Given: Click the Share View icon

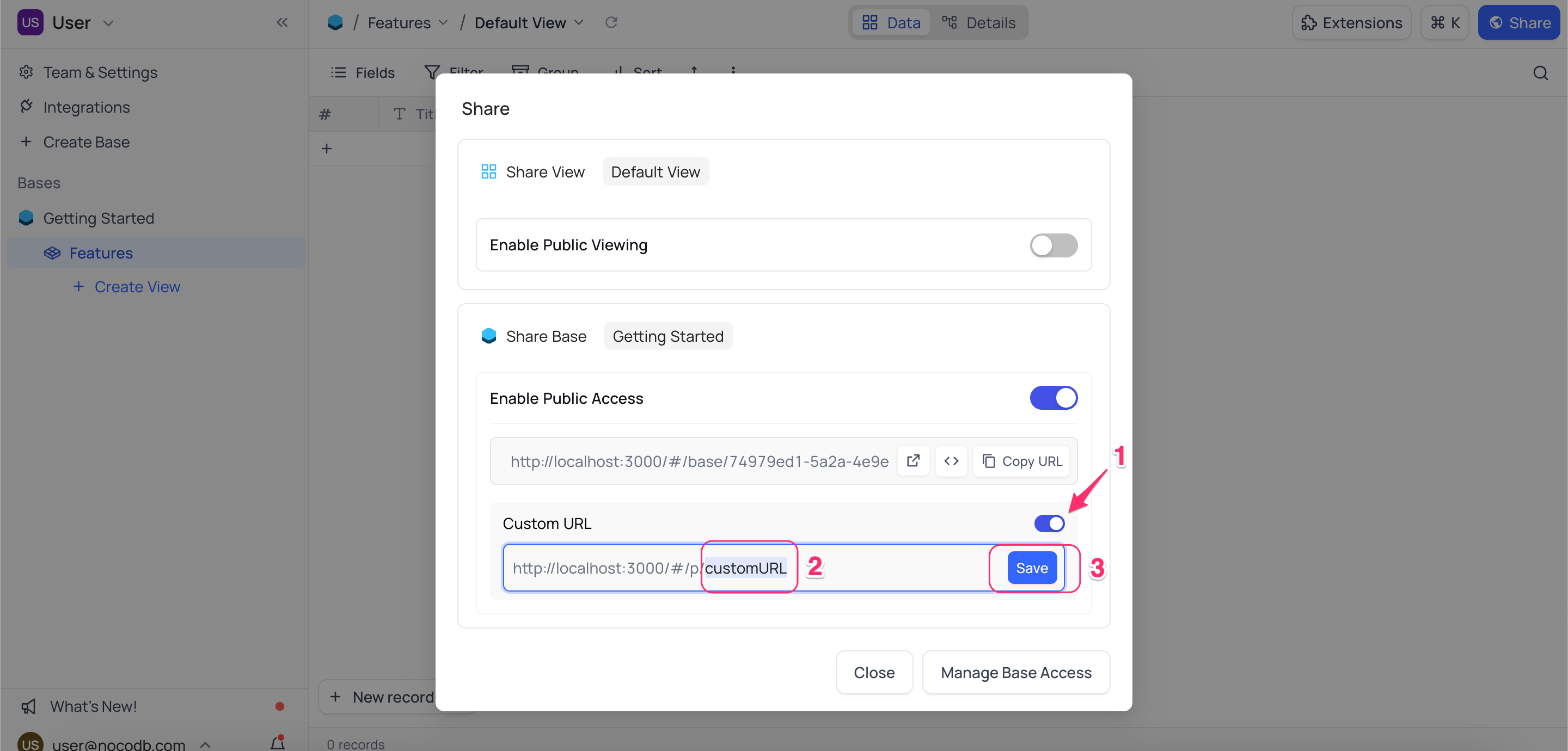Looking at the screenshot, I should click(x=488, y=170).
